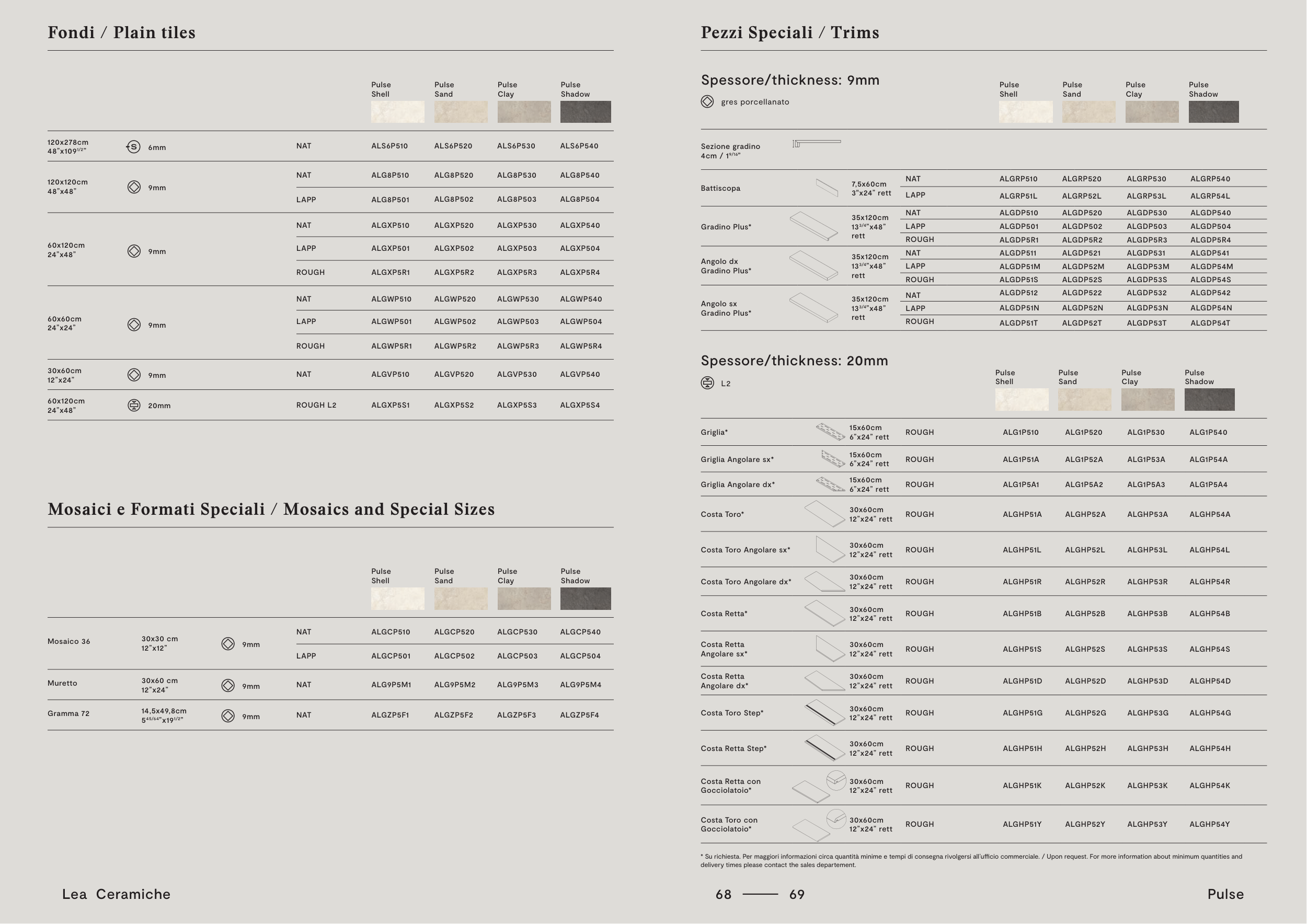Click the circled S icon beside 6mm
The image size is (1307, 924).
point(133,147)
